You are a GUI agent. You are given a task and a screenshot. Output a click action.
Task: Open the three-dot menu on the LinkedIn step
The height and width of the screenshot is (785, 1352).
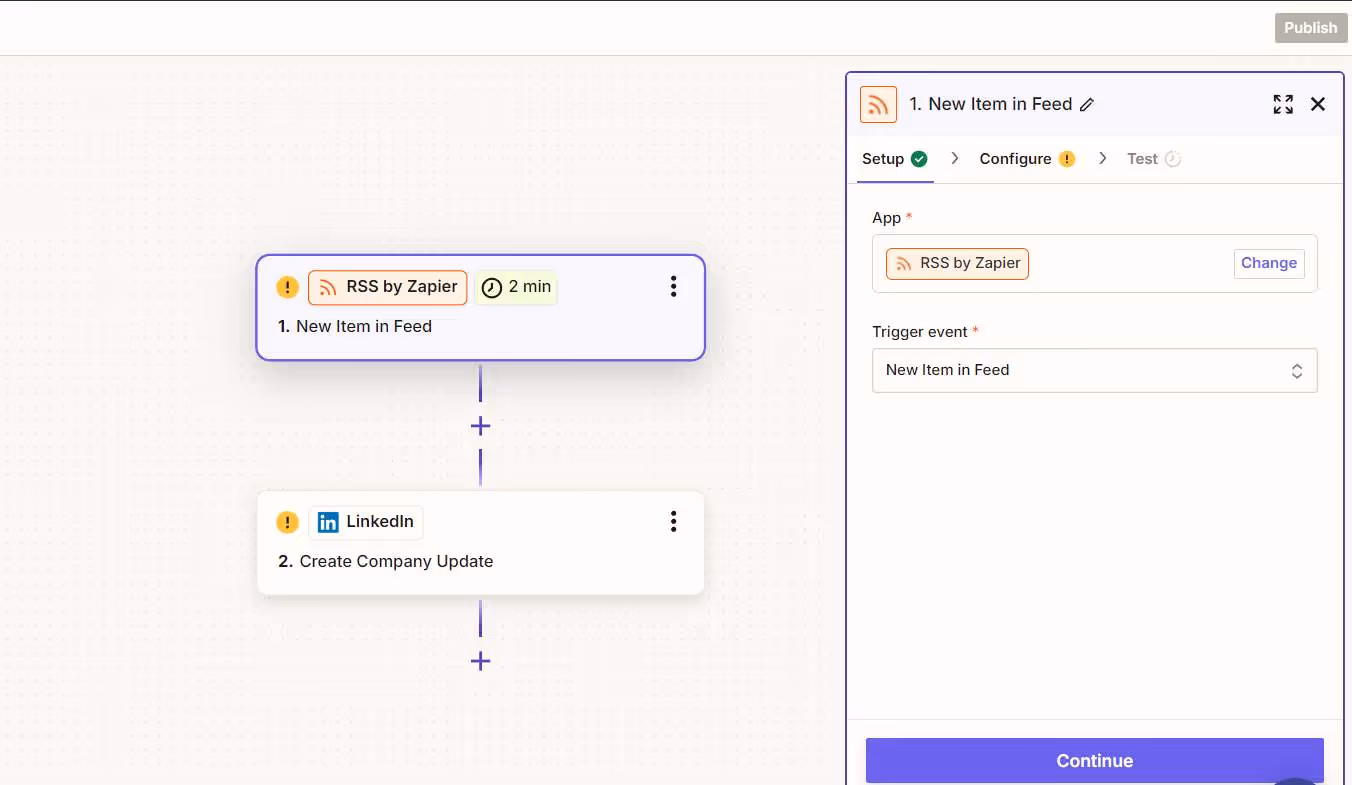click(673, 521)
